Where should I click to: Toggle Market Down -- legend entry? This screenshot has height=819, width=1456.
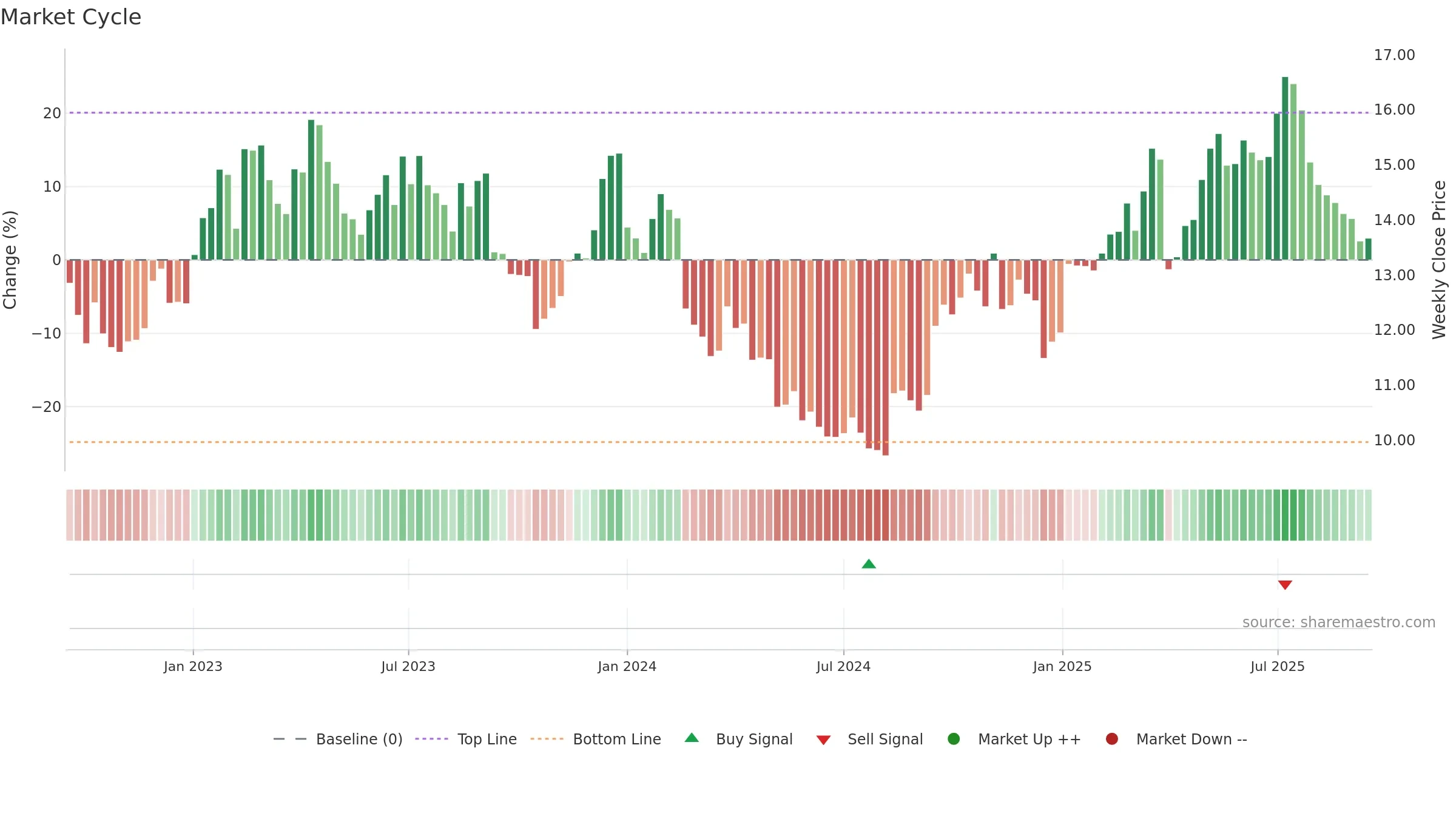click(x=1176, y=739)
